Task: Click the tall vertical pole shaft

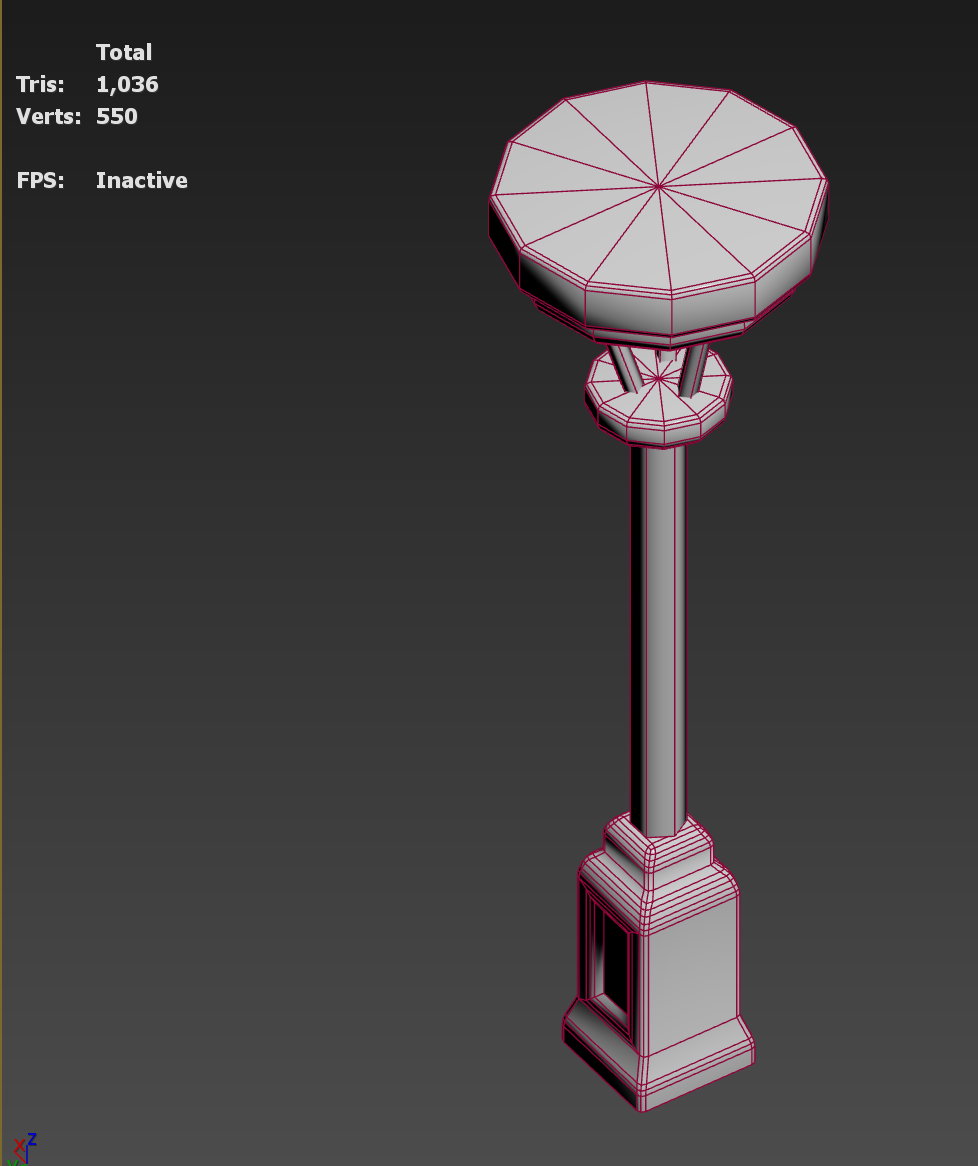Action: click(658, 632)
